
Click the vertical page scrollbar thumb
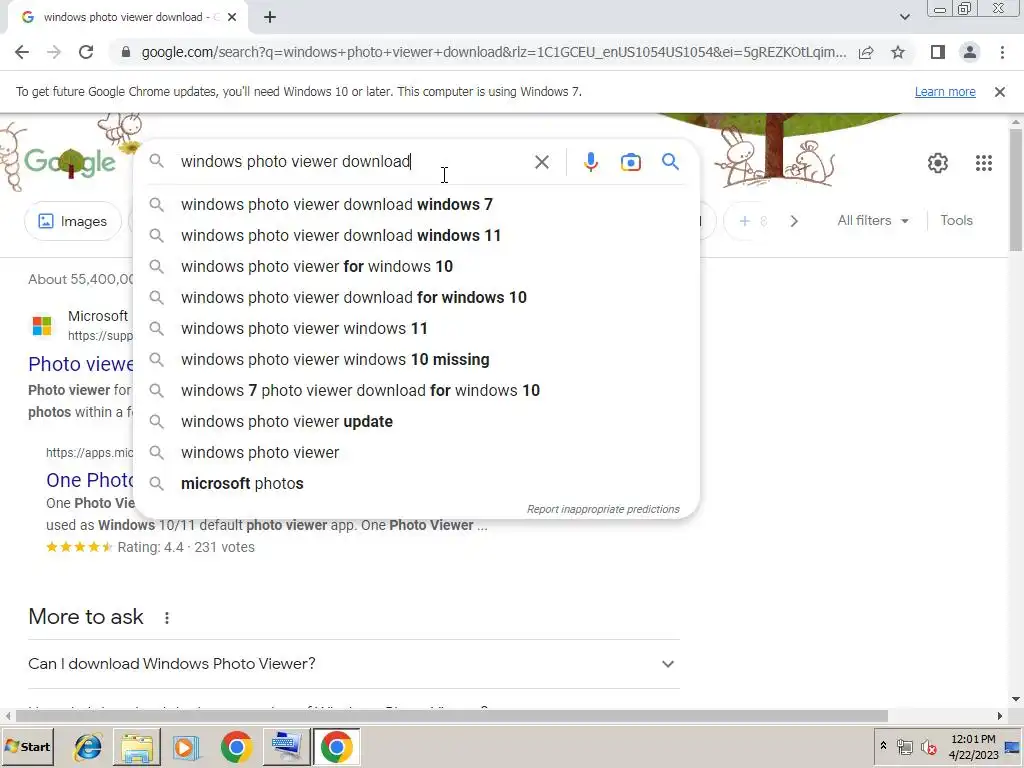[x=1016, y=189]
